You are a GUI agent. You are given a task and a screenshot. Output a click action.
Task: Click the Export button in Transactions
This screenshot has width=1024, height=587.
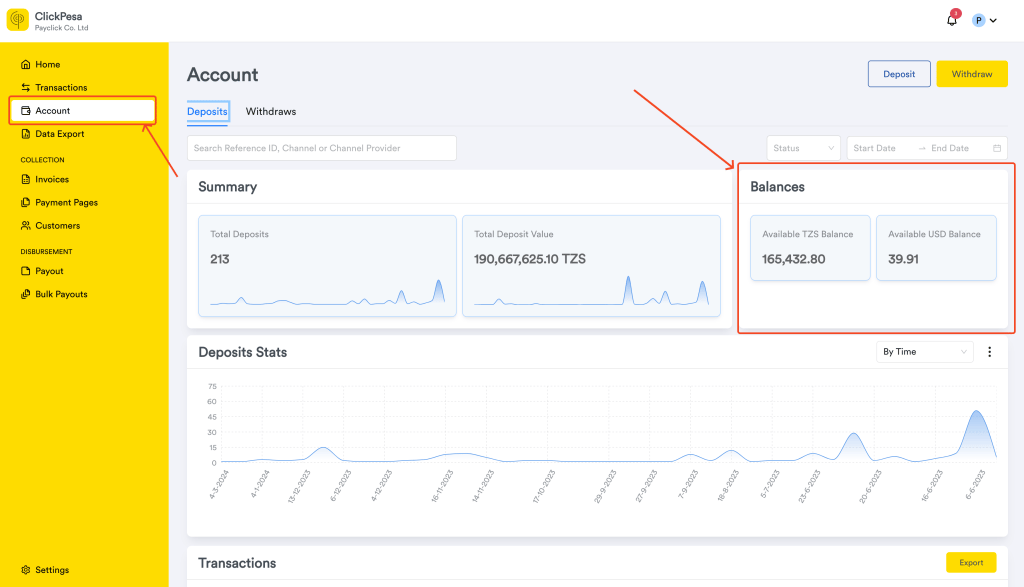coord(971,562)
